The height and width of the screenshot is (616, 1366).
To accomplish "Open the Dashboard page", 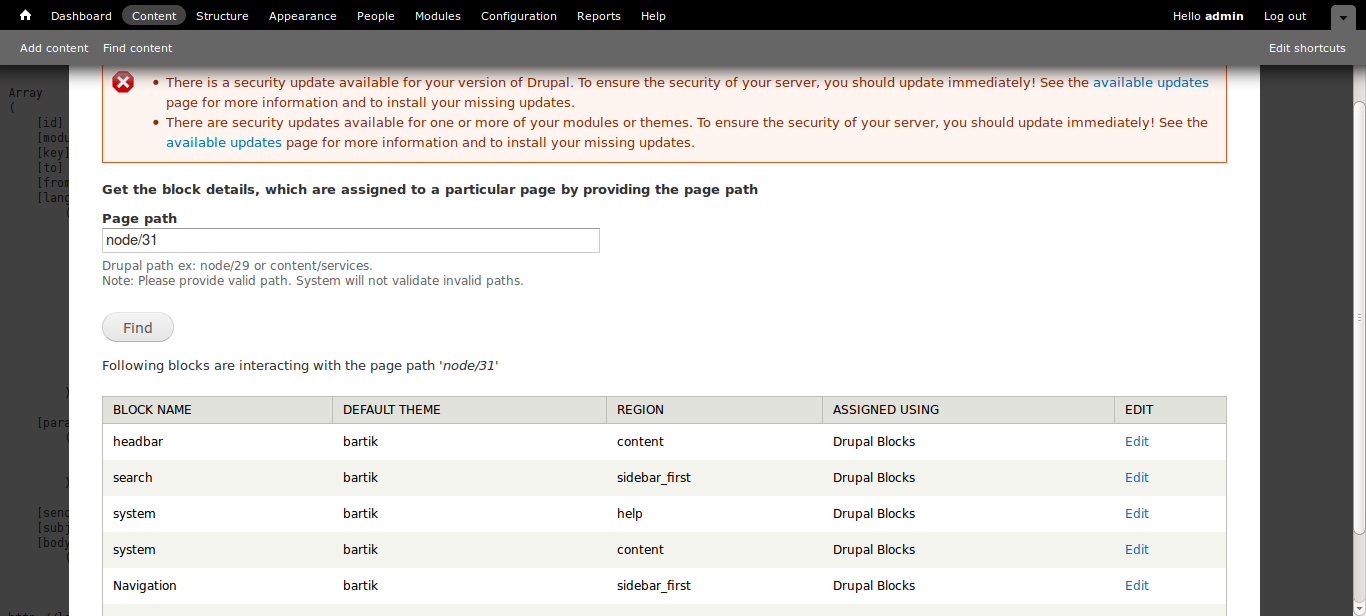I will (x=81, y=15).
